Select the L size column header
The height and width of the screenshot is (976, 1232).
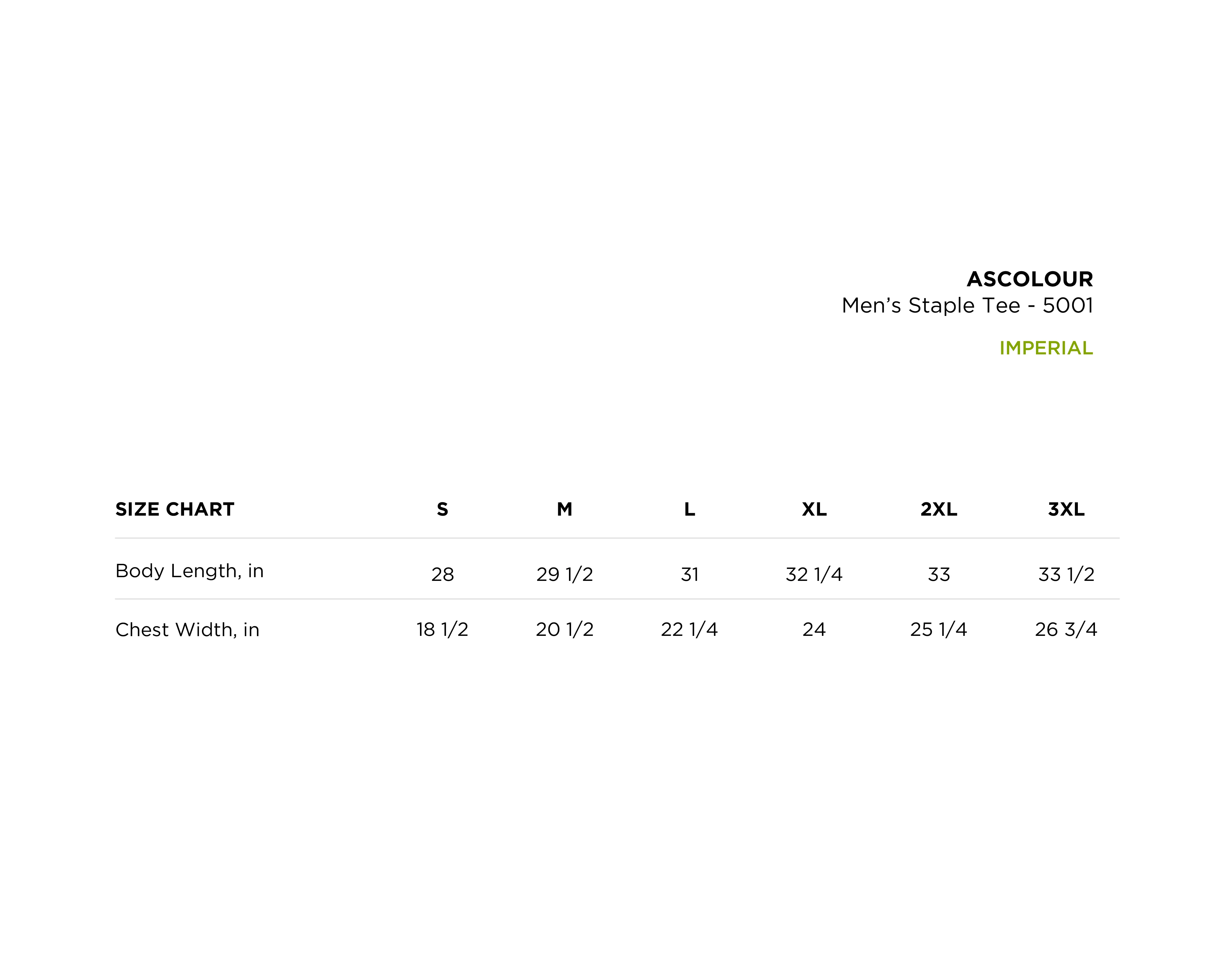[x=690, y=509]
